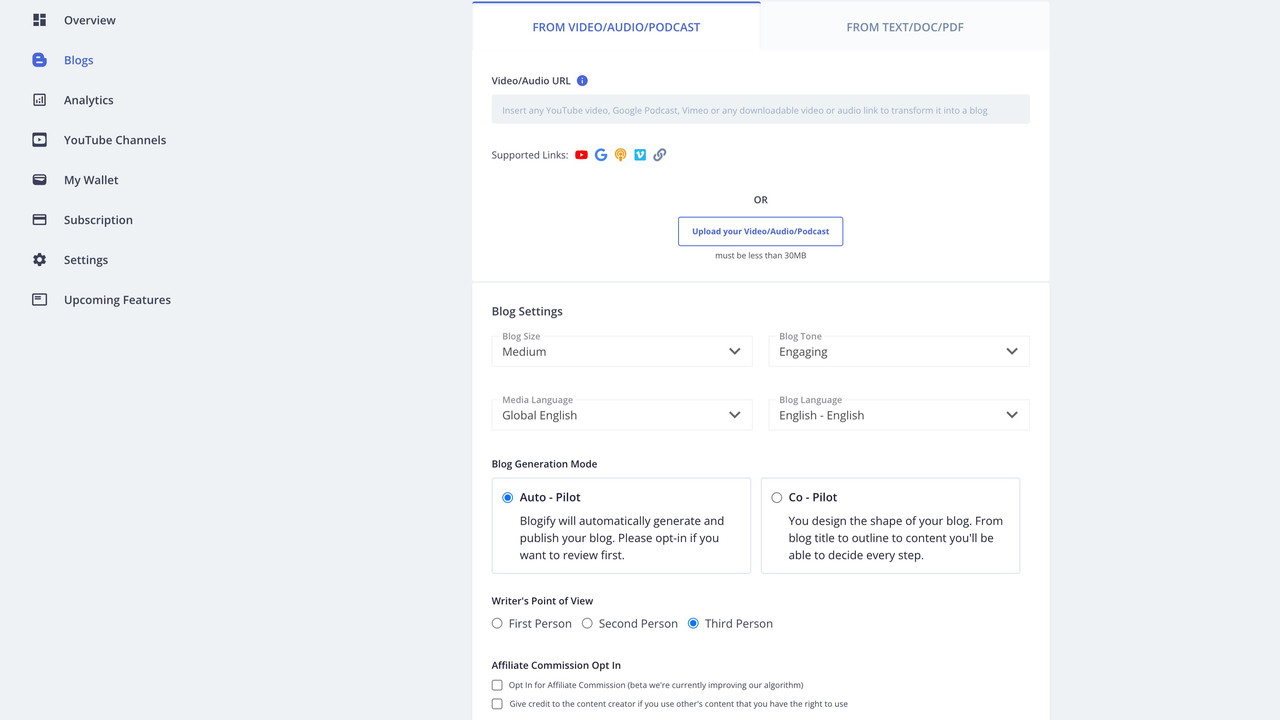Expand the Media Language dropdown

[621, 415]
